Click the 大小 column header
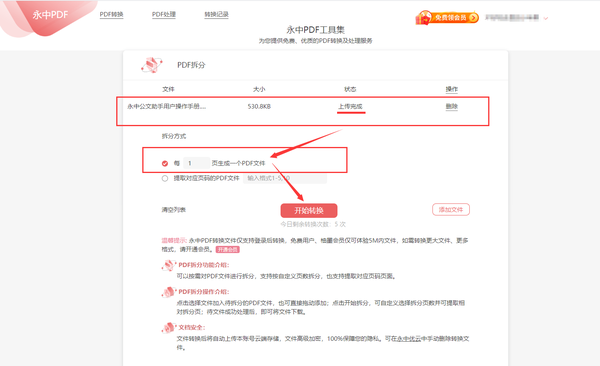 coord(259,89)
